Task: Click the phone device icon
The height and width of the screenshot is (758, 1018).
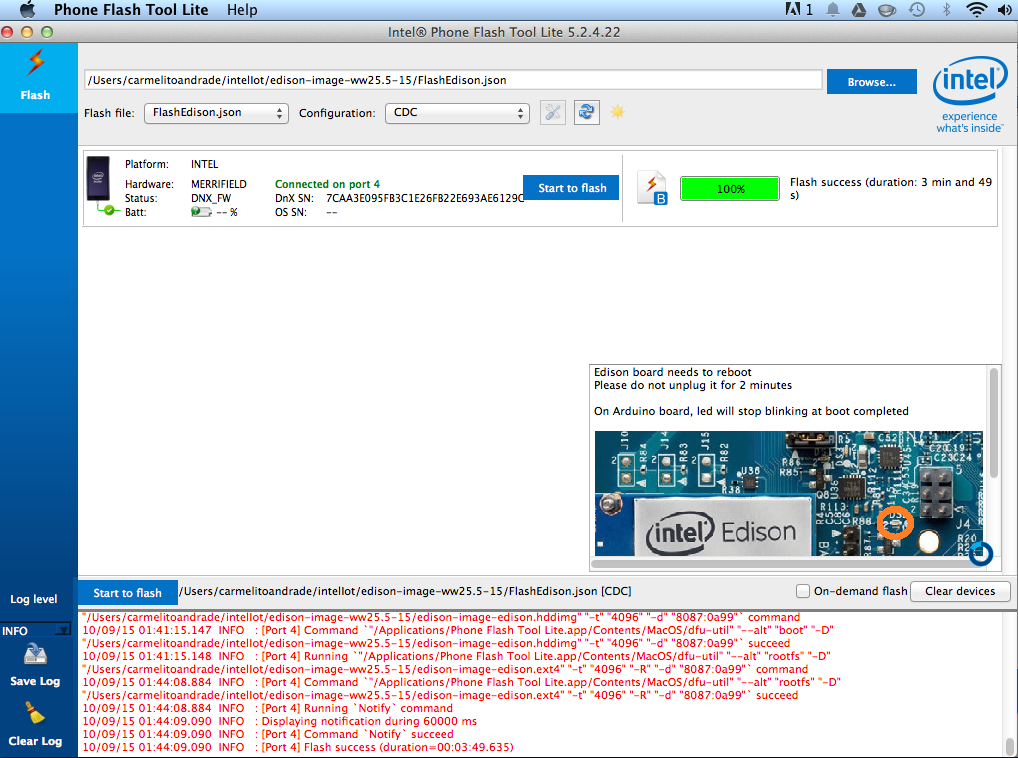Action: (99, 180)
